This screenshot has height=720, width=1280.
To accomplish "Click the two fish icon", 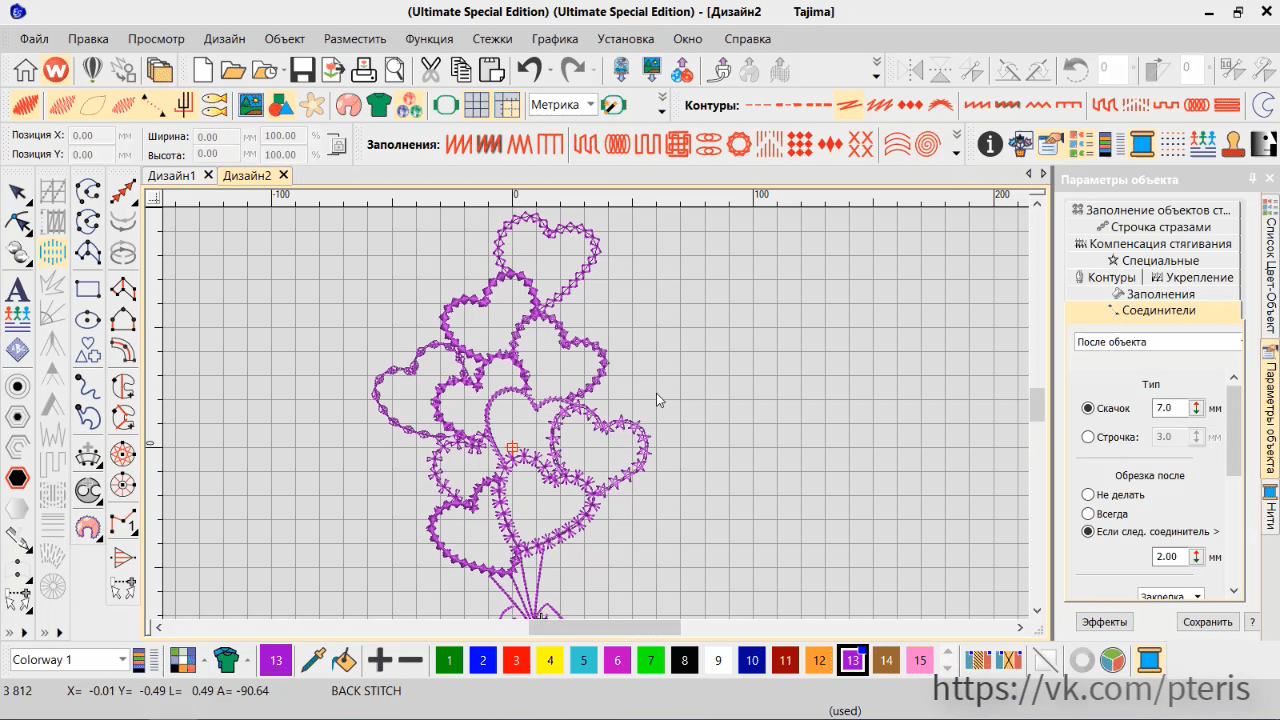I will [x=215, y=104].
